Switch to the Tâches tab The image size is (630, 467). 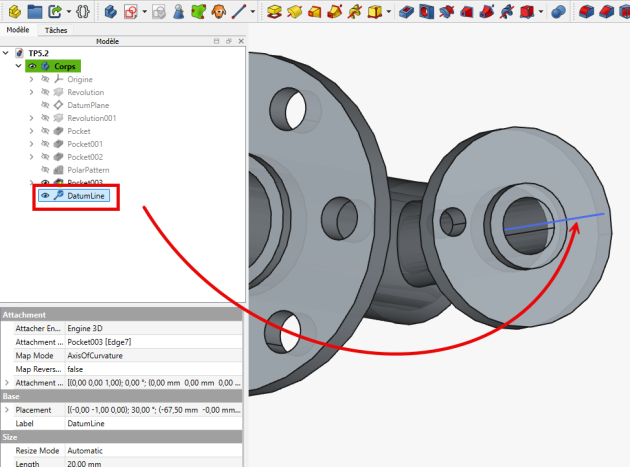point(56,30)
